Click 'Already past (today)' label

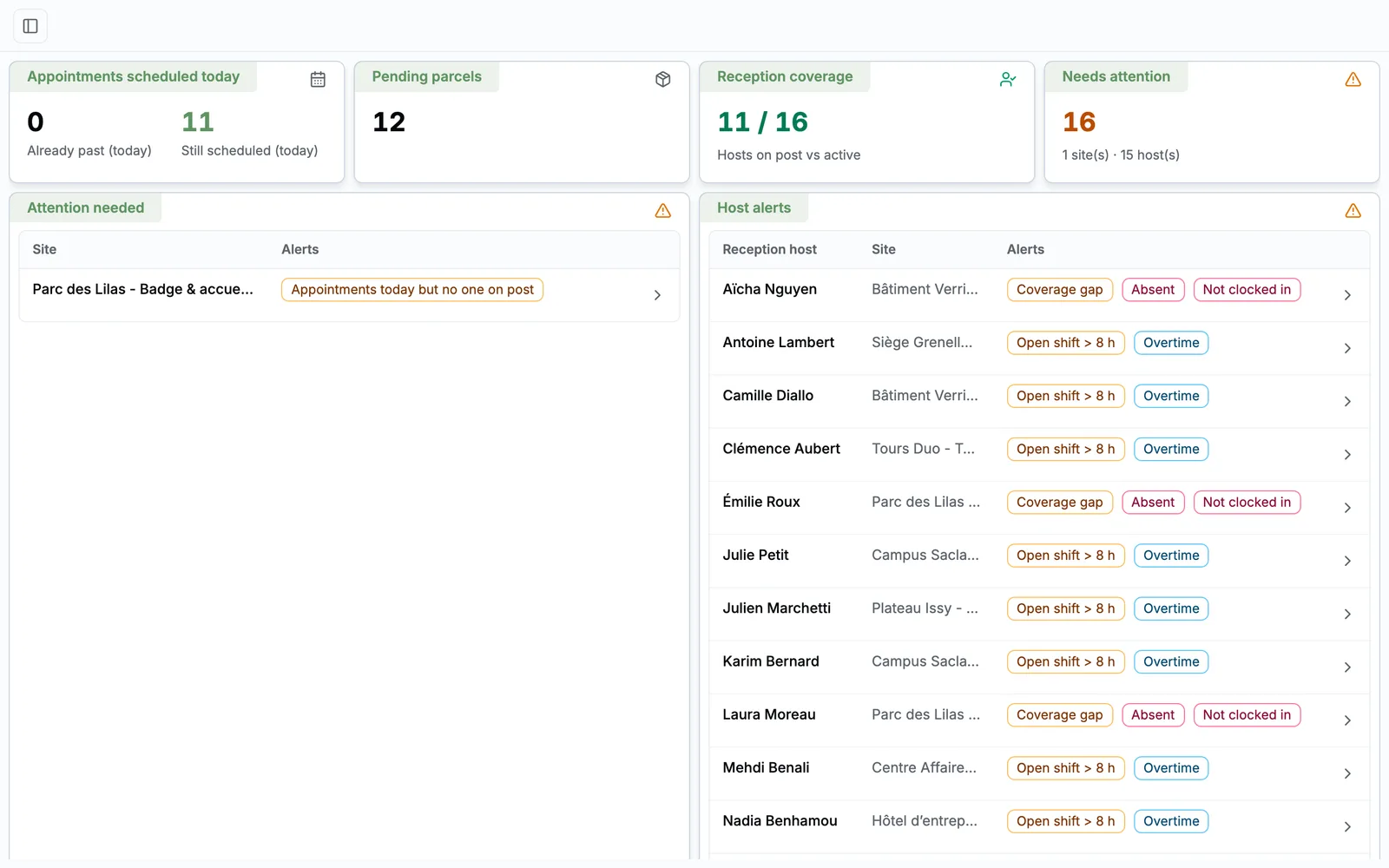[89, 151]
